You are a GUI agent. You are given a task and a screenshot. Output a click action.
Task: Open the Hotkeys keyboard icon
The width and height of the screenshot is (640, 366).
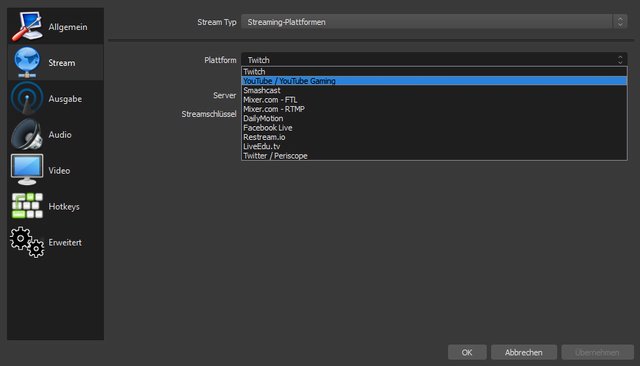pos(27,206)
